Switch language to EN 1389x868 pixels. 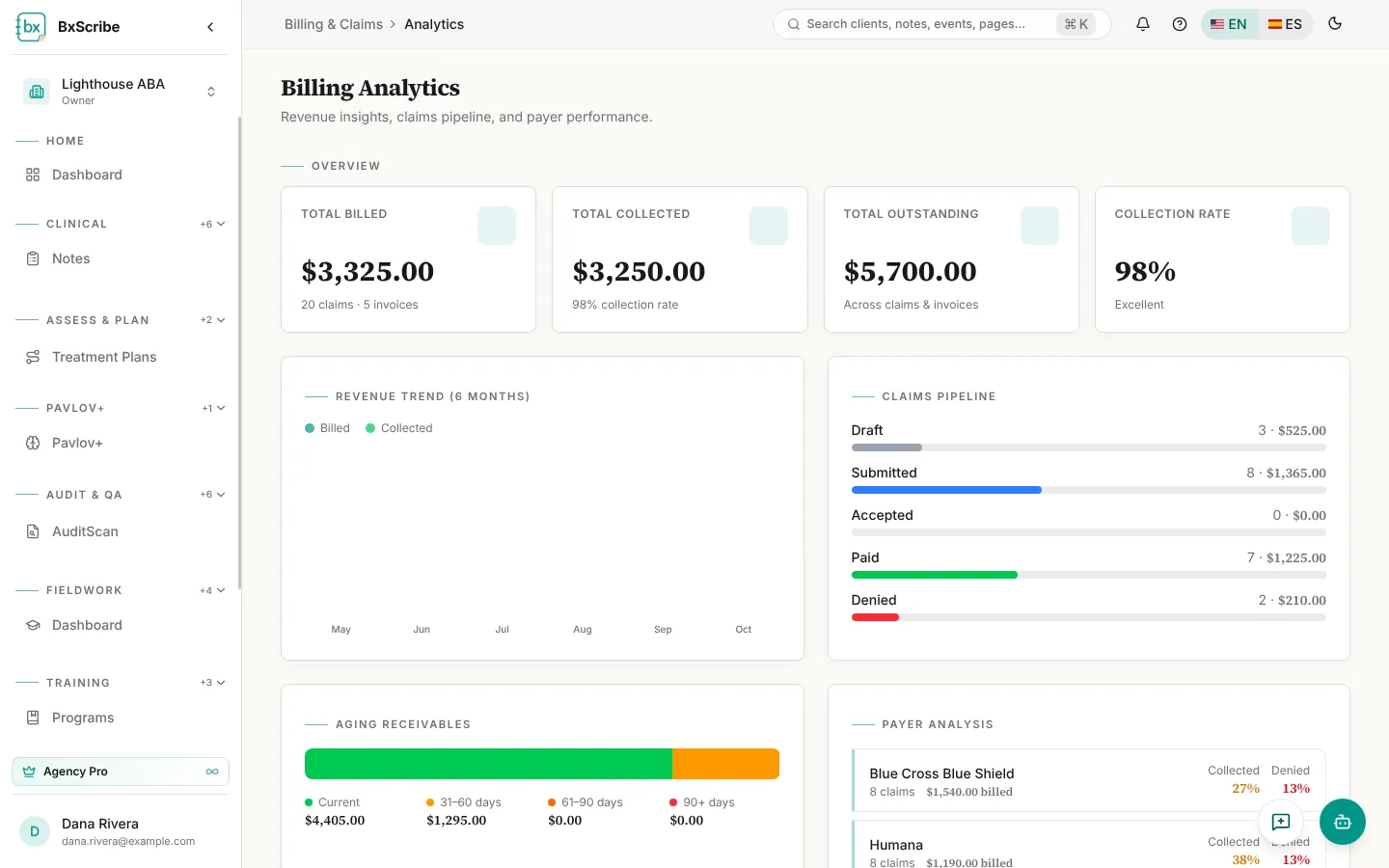pyautogui.click(x=1229, y=24)
